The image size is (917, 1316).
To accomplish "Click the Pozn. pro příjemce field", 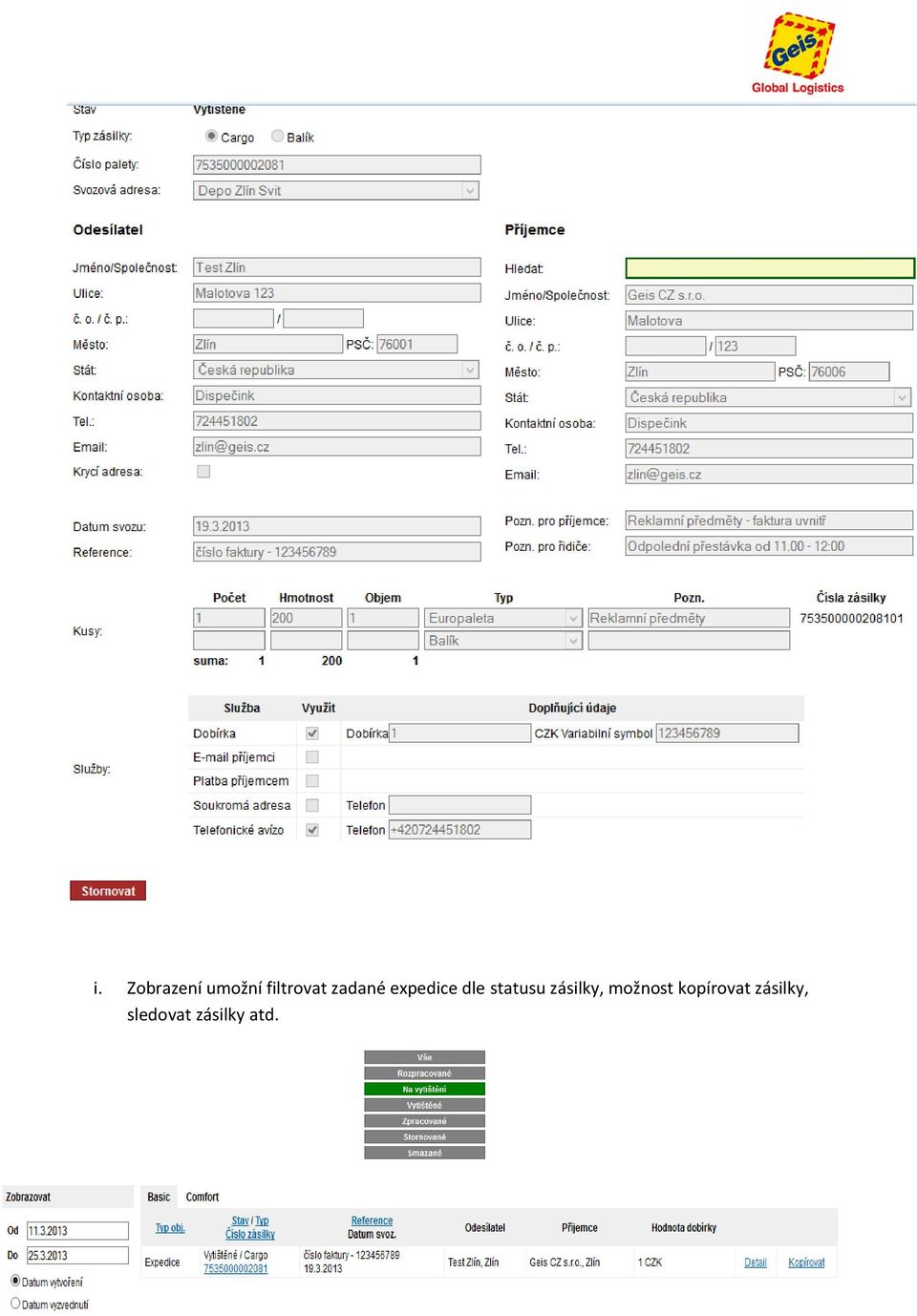I will (x=769, y=520).
